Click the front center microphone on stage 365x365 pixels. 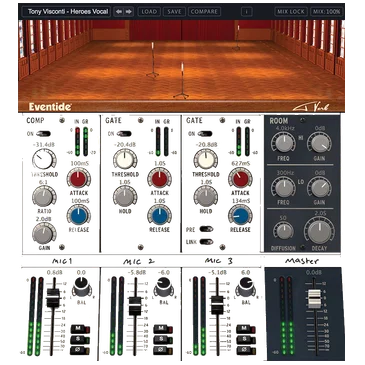coord(182,80)
